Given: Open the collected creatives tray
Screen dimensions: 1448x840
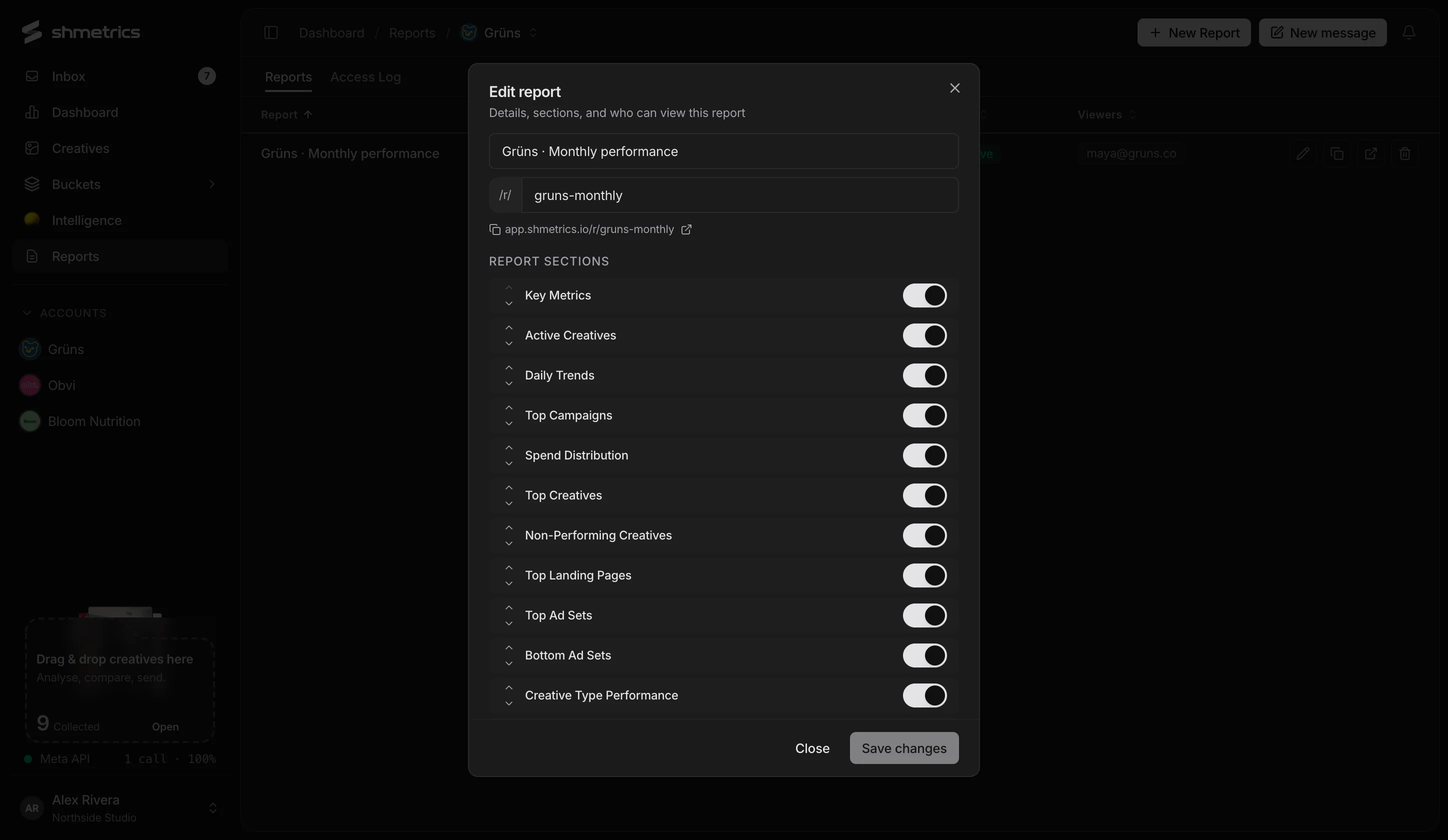Looking at the screenshot, I should (x=165, y=726).
